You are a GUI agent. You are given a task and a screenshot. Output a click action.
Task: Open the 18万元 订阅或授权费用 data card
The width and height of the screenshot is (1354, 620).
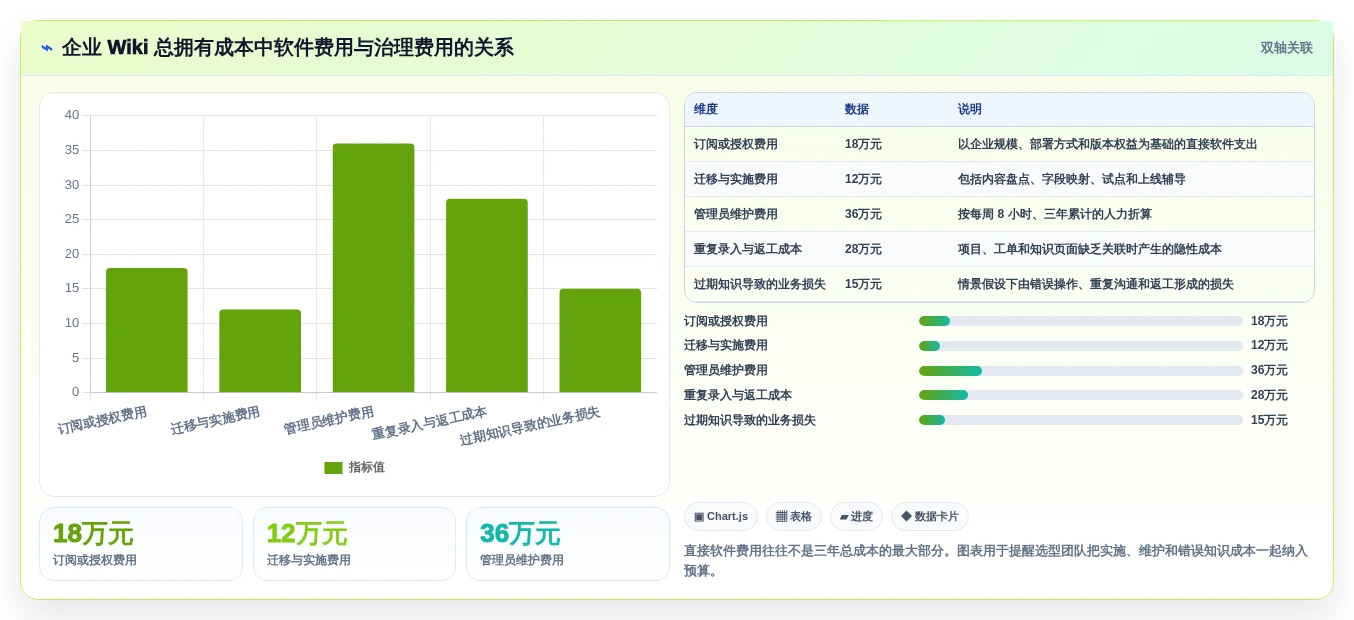[x=141, y=544]
